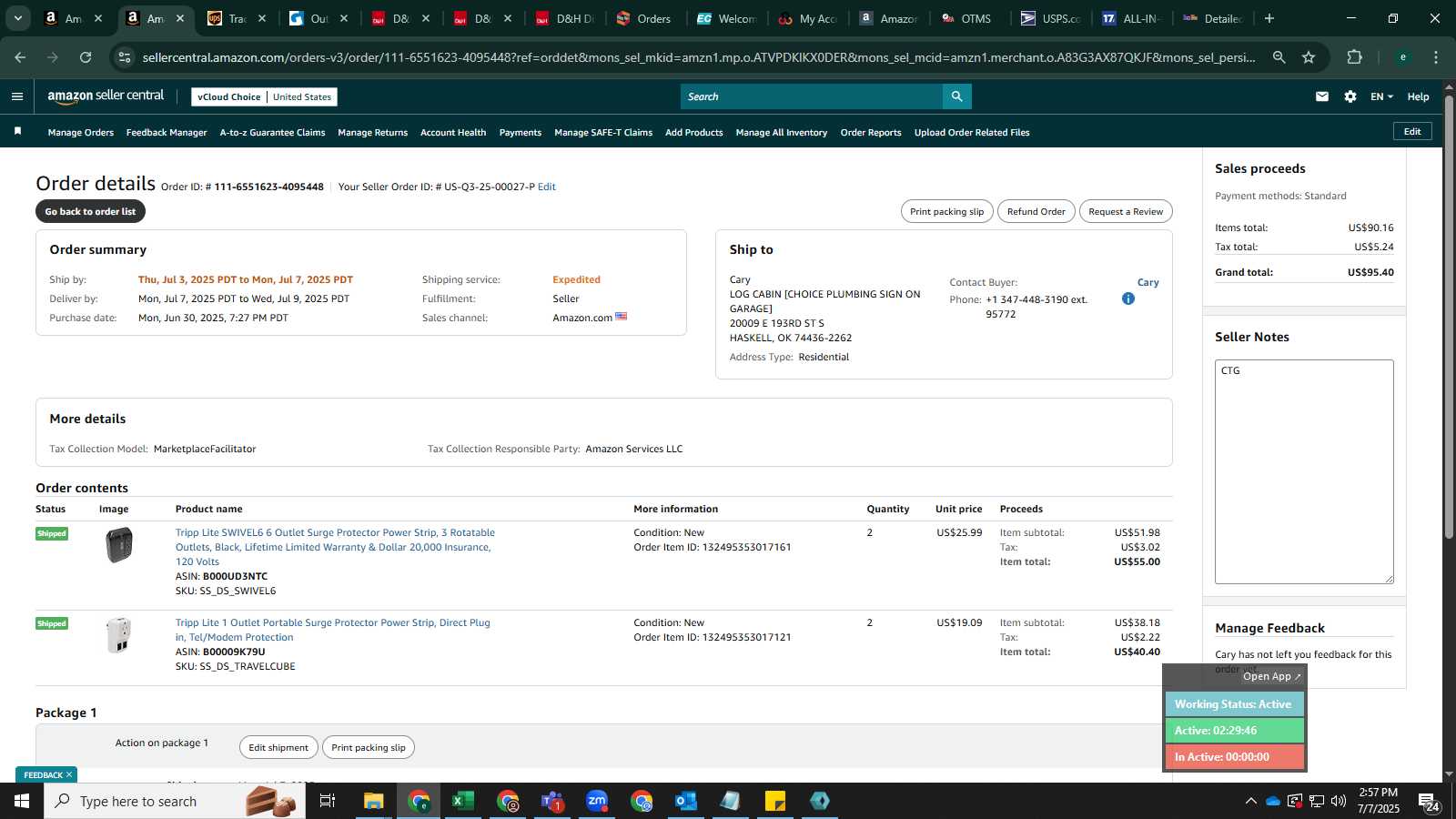Click the browser zoom magnifier icon
Viewport: 1456px width, 819px height.
click(1279, 57)
